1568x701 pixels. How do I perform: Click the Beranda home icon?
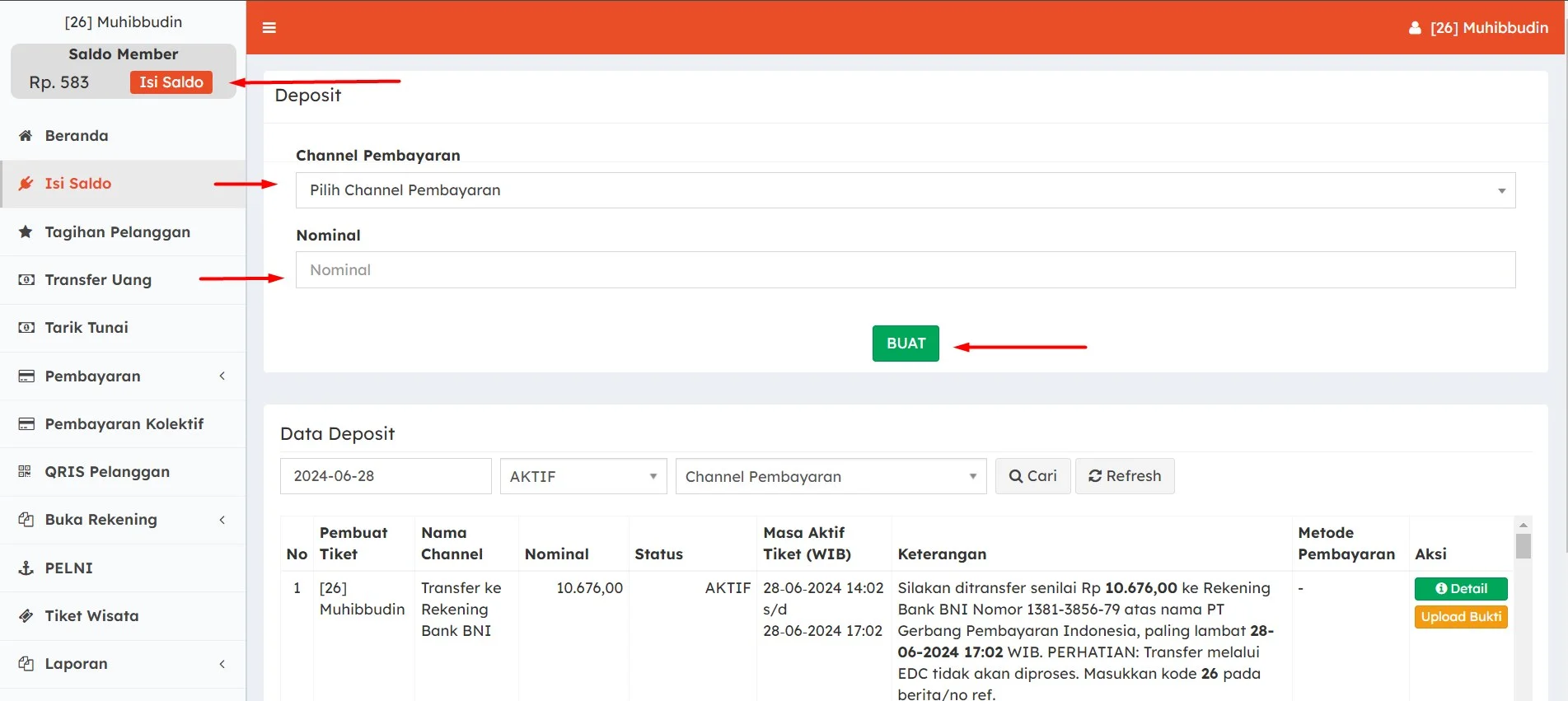point(26,136)
